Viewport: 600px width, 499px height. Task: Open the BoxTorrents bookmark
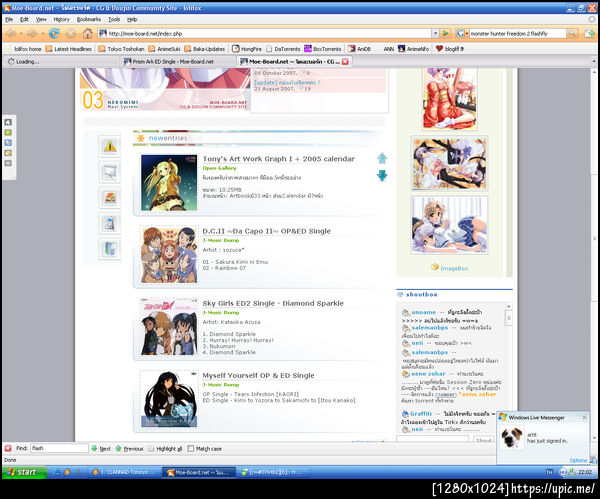323,49
